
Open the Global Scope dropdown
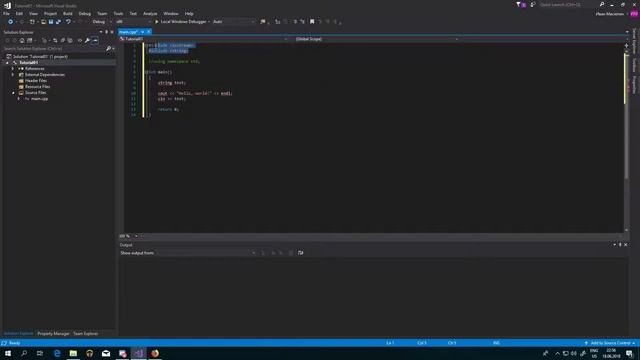coord(376,39)
